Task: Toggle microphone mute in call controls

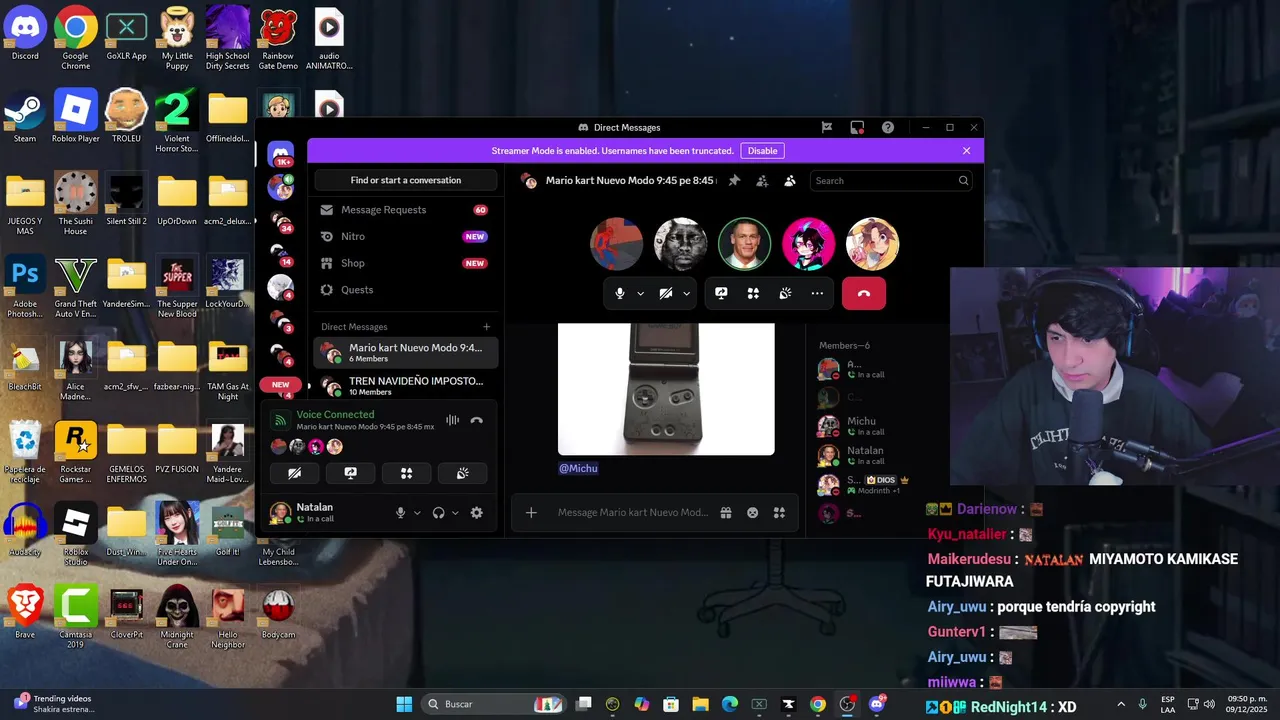Action: point(620,293)
